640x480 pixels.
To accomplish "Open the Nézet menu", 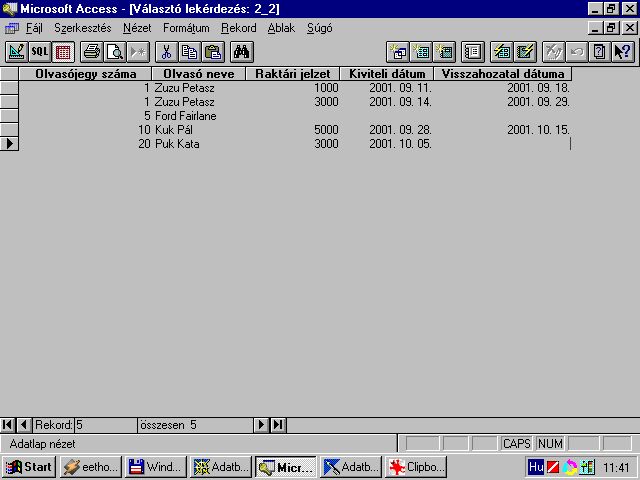I will [137, 28].
